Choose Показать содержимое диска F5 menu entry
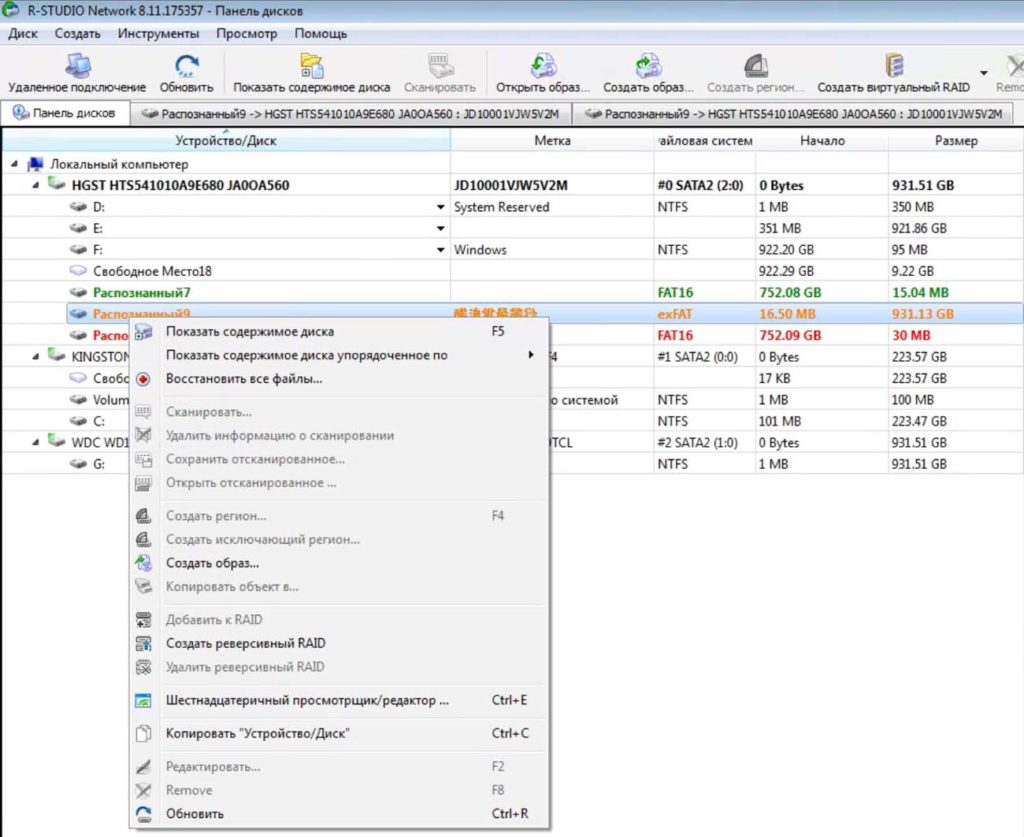Viewport: 1024px width, 837px height. pyautogui.click(x=340, y=332)
